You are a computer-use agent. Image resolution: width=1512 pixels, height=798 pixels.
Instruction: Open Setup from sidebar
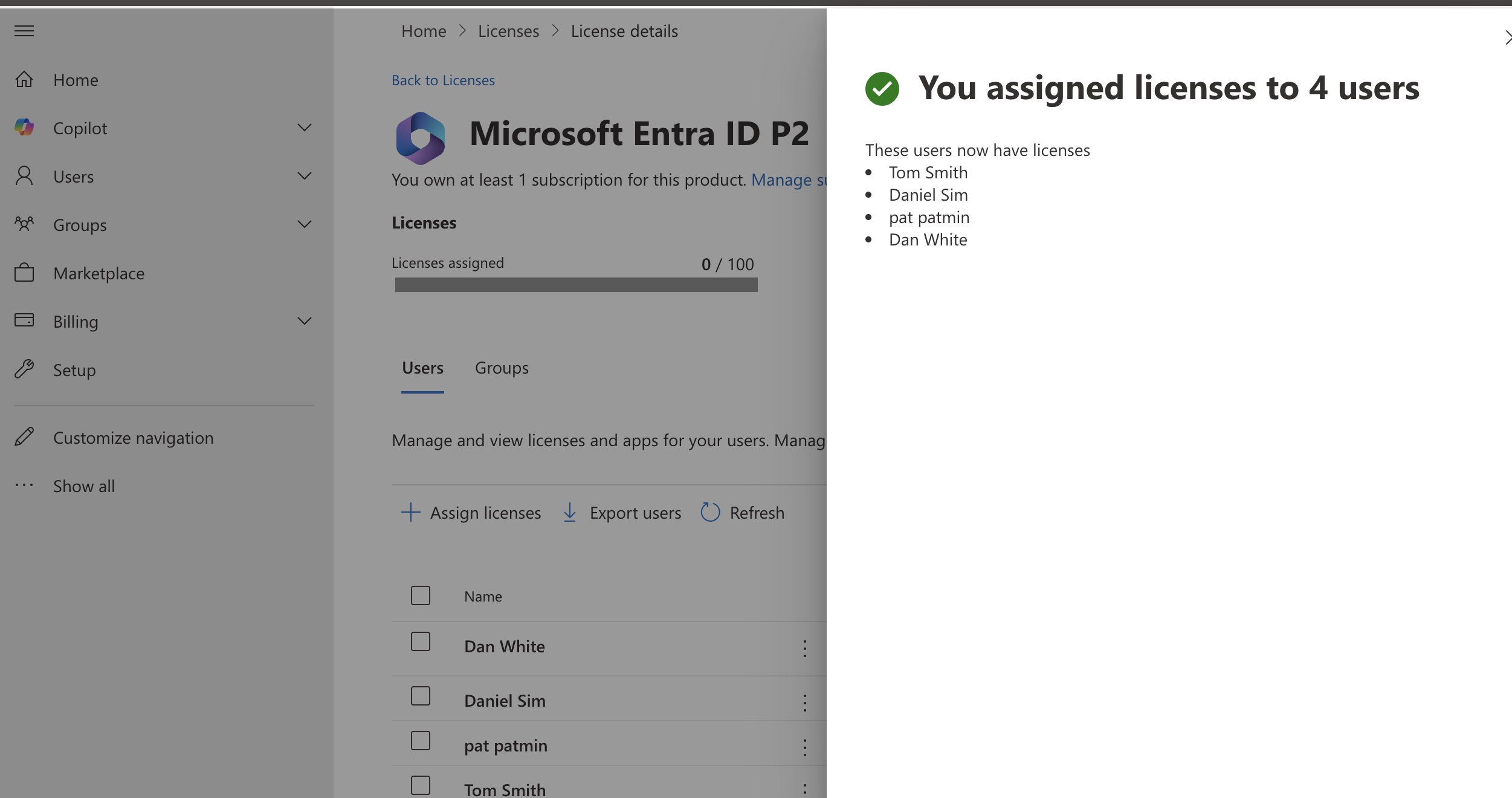pos(74,370)
